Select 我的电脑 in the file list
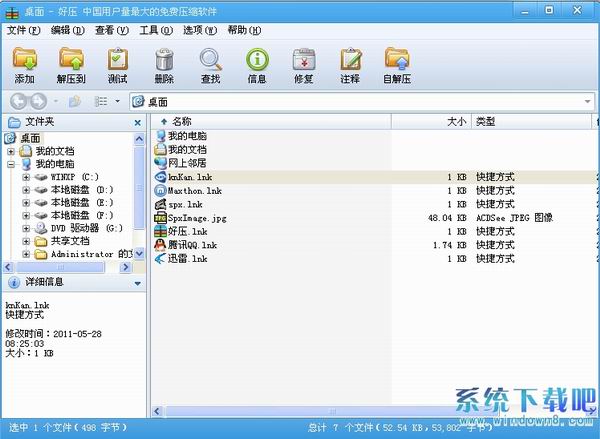600x439 pixels. point(187,136)
